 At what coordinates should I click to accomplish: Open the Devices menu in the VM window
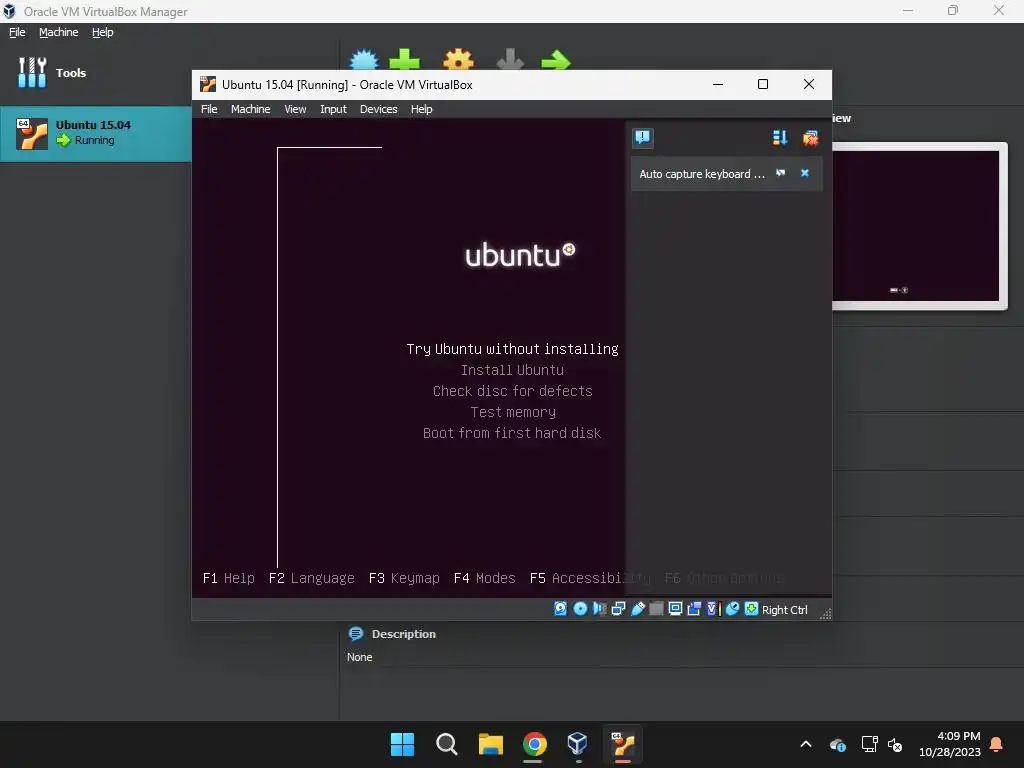(378, 109)
